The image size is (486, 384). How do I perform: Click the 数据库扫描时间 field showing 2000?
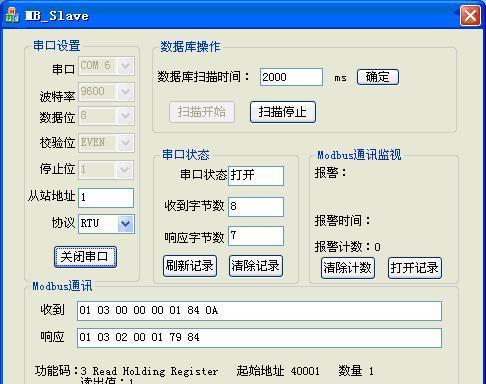click(291, 77)
